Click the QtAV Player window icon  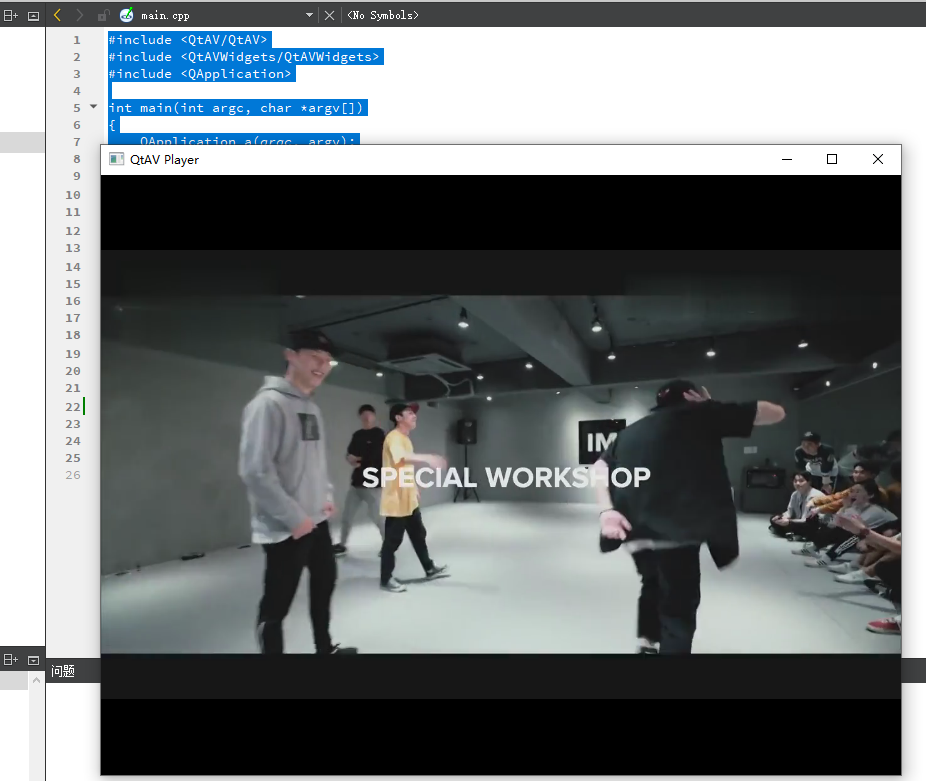coord(116,160)
